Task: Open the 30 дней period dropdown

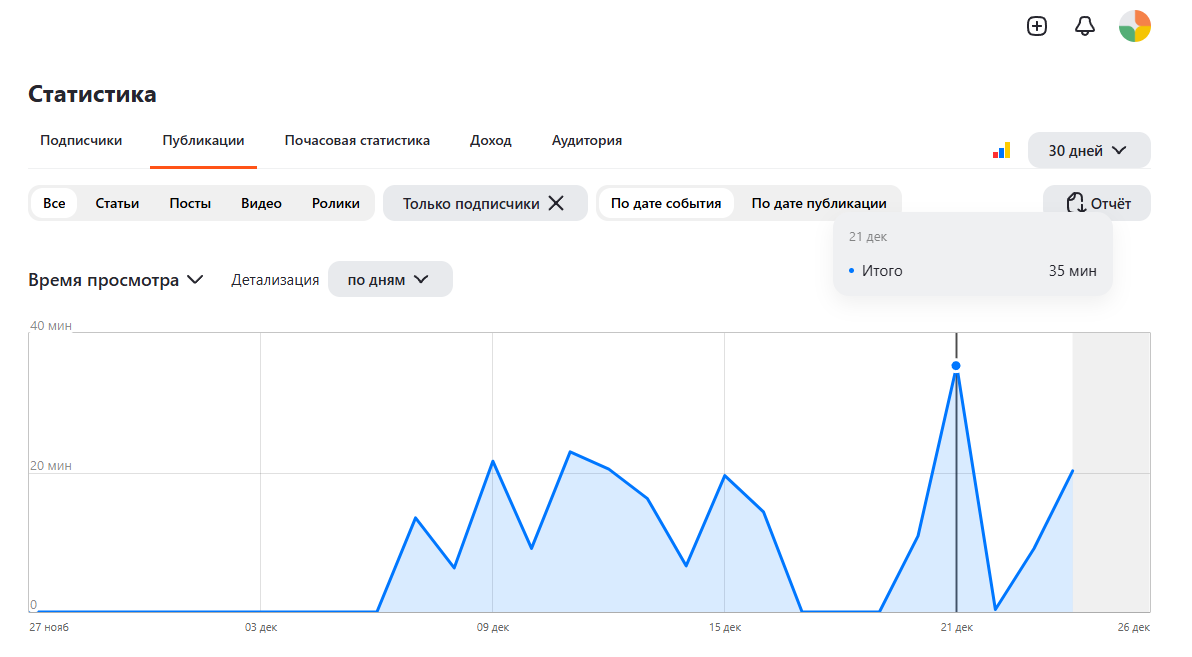Action: tap(1089, 151)
